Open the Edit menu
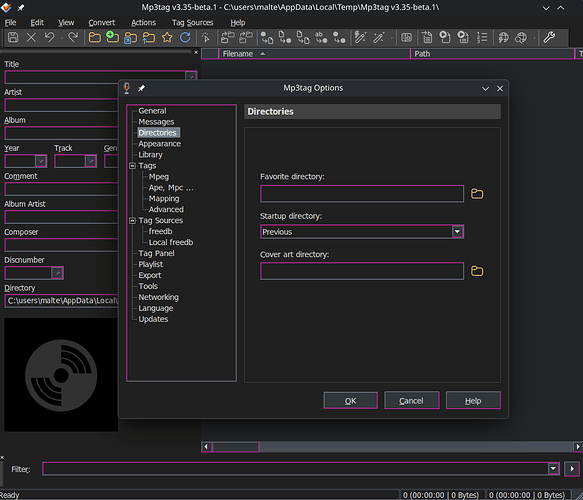This screenshot has height=500, width=583. 37,23
